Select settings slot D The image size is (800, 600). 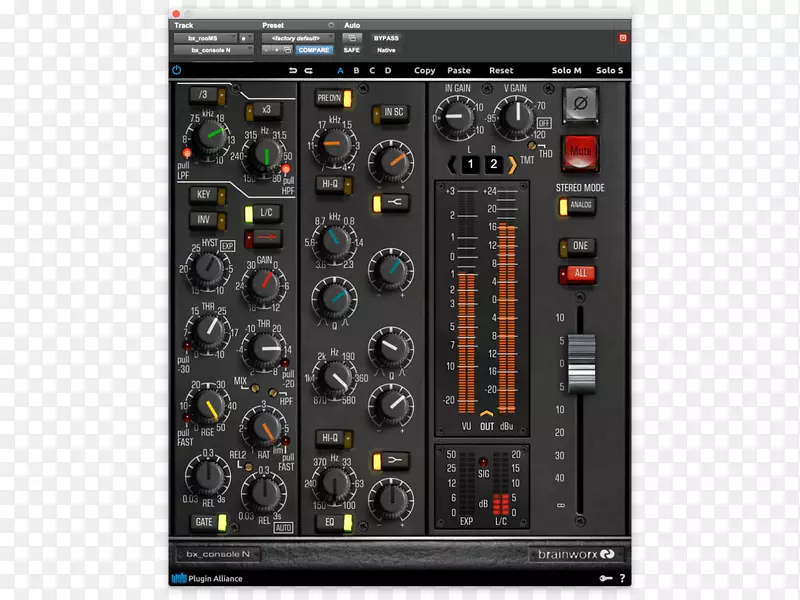point(388,71)
